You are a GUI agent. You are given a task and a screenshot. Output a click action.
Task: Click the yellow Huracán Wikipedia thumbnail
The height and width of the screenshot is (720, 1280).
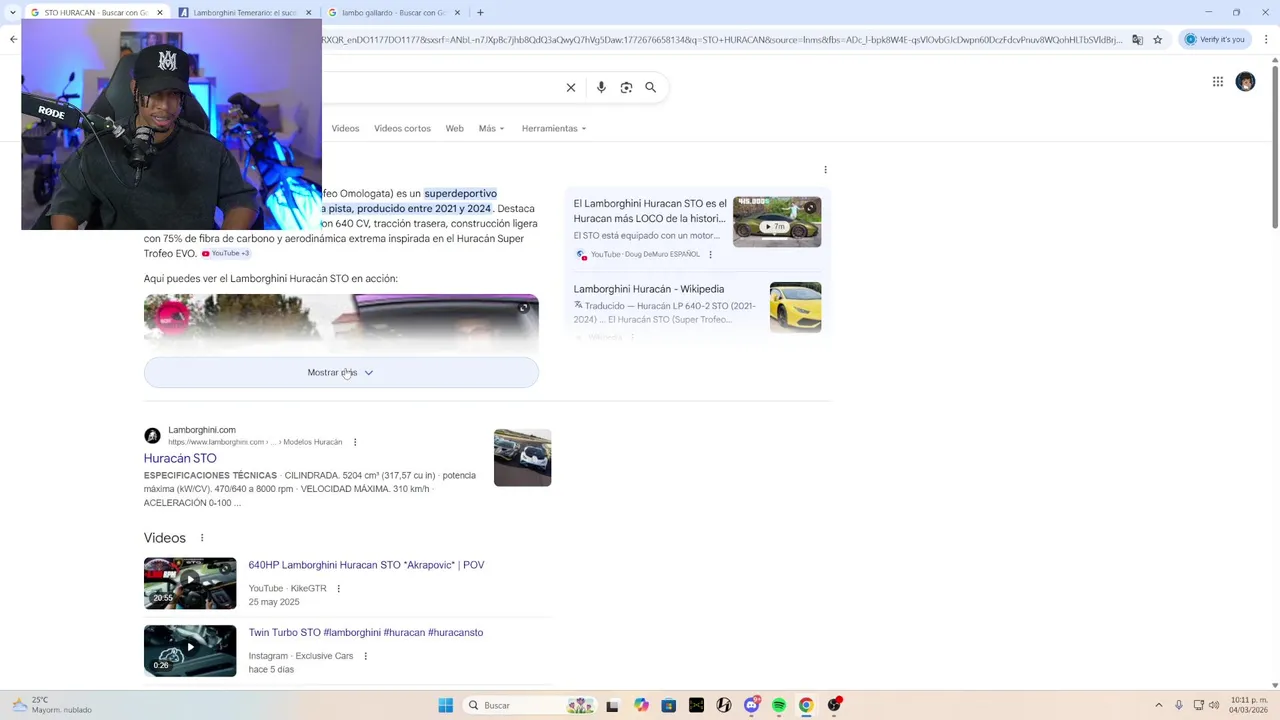pos(796,307)
